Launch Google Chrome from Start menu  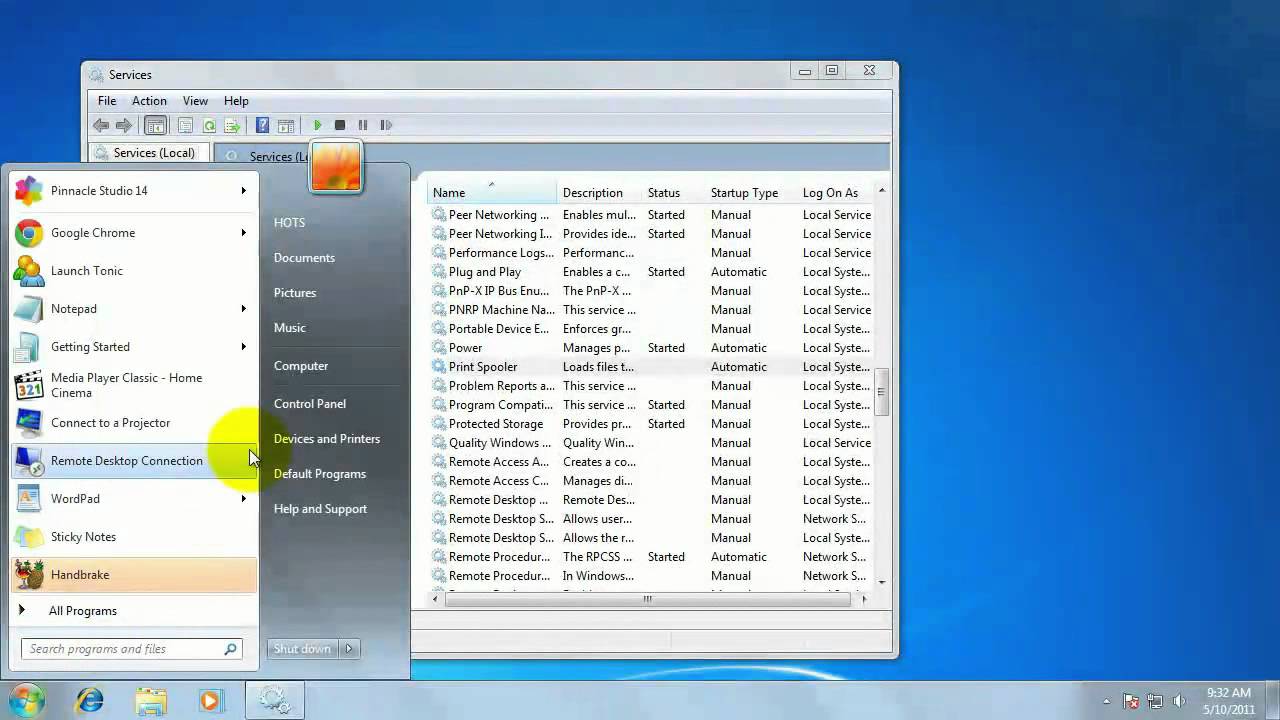click(x=134, y=233)
